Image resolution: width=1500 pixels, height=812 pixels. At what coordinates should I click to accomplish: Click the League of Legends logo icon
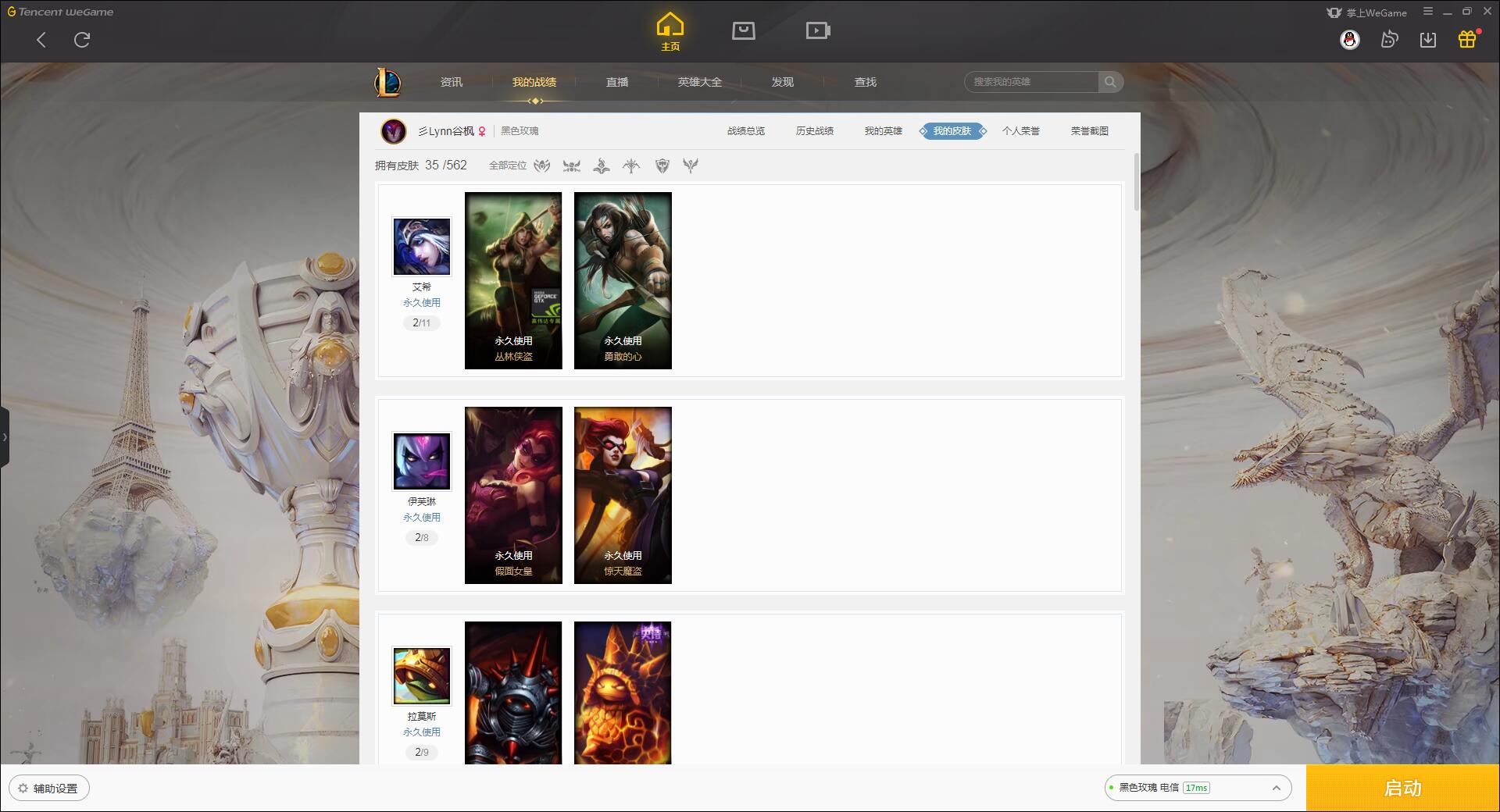pos(387,82)
